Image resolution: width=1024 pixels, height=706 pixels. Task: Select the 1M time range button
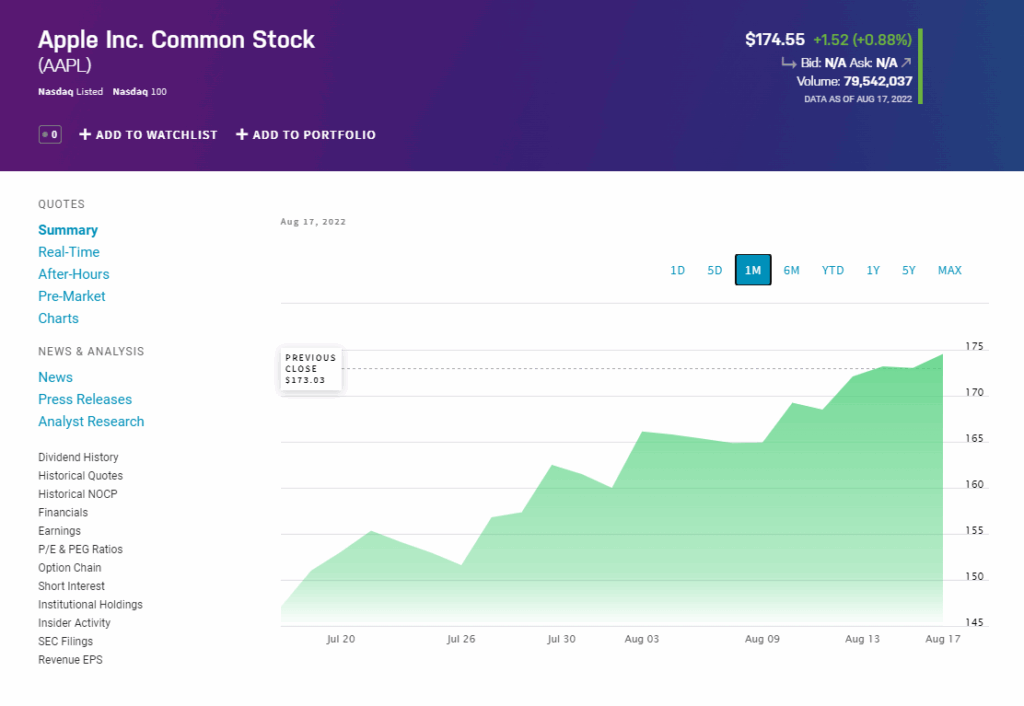(x=753, y=271)
